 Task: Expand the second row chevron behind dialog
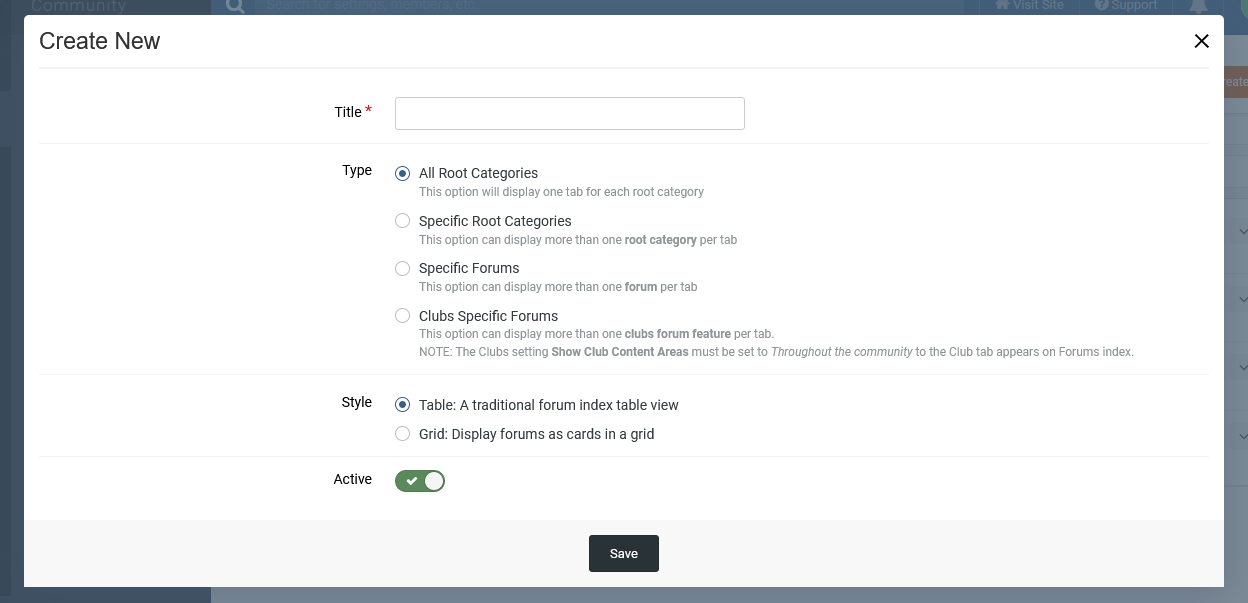[1243, 299]
